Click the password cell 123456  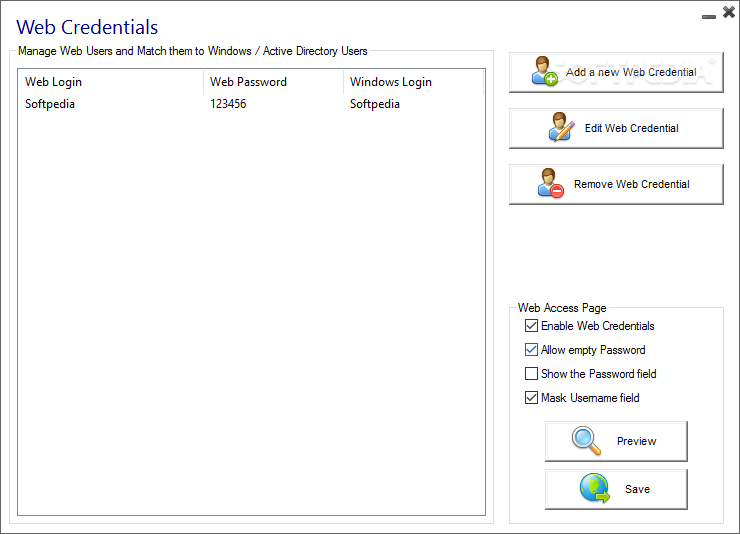point(228,104)
